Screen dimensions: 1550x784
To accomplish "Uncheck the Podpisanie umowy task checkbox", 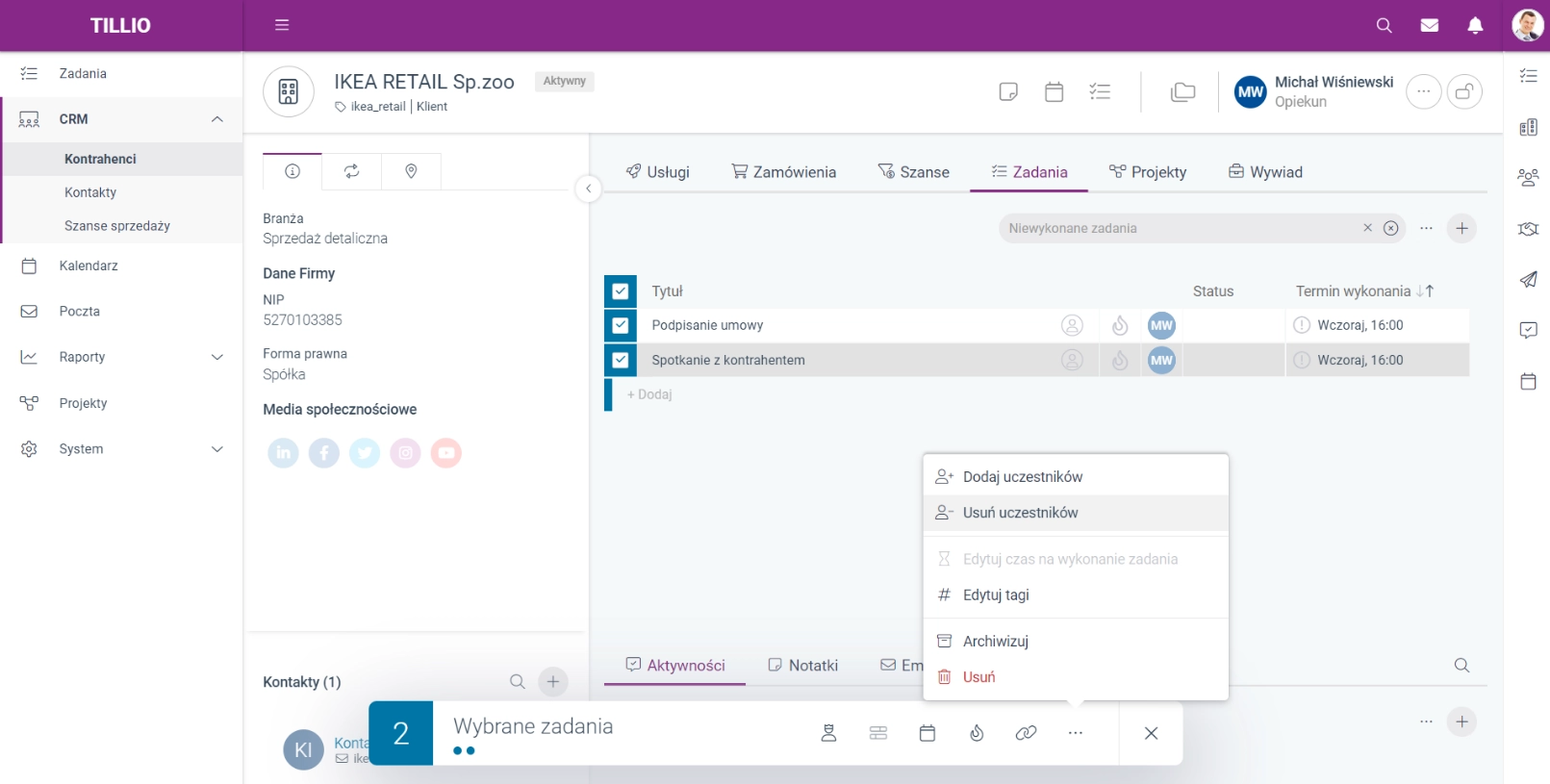I will 621,325.
